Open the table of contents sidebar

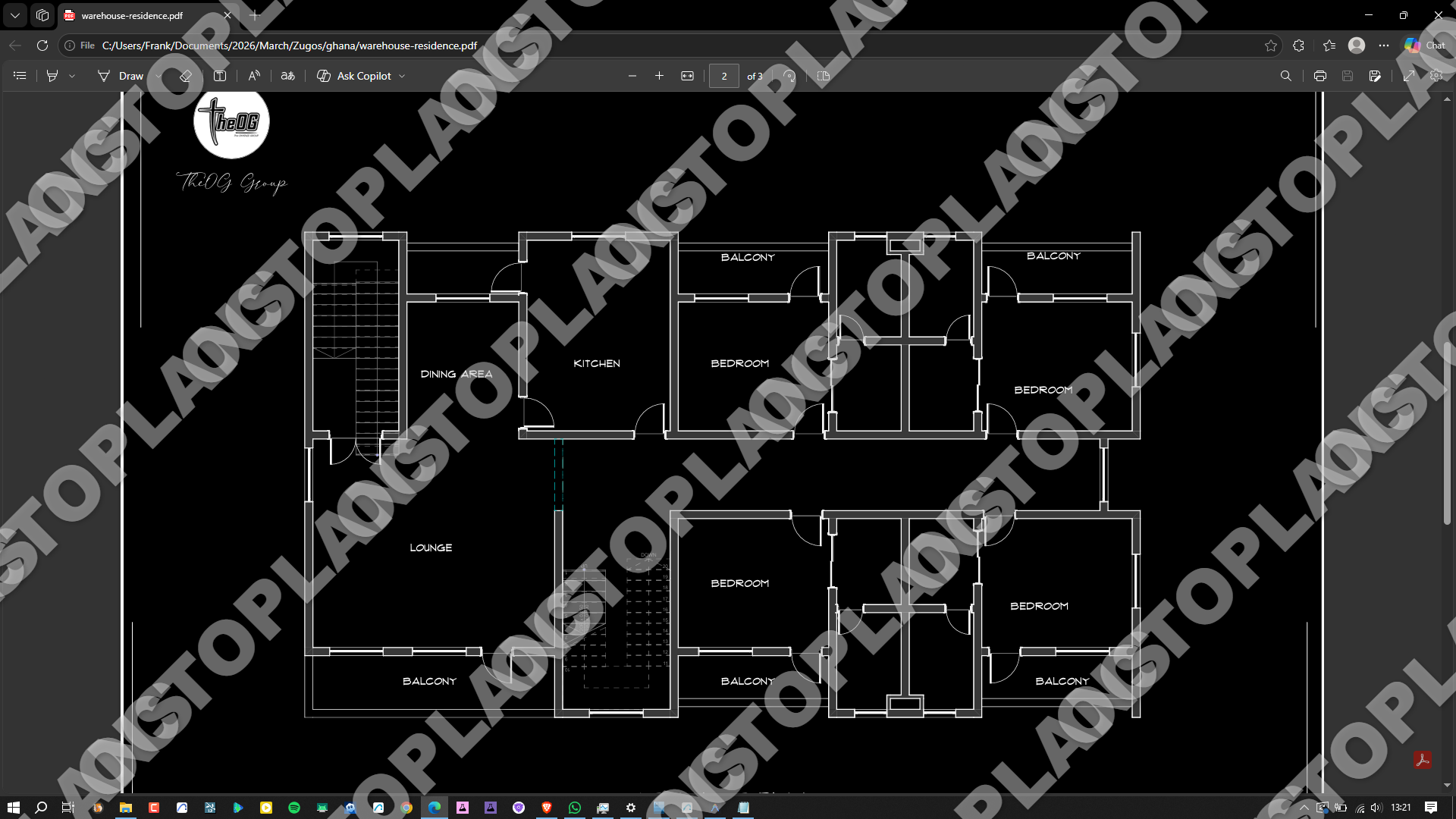pos(20,76)
